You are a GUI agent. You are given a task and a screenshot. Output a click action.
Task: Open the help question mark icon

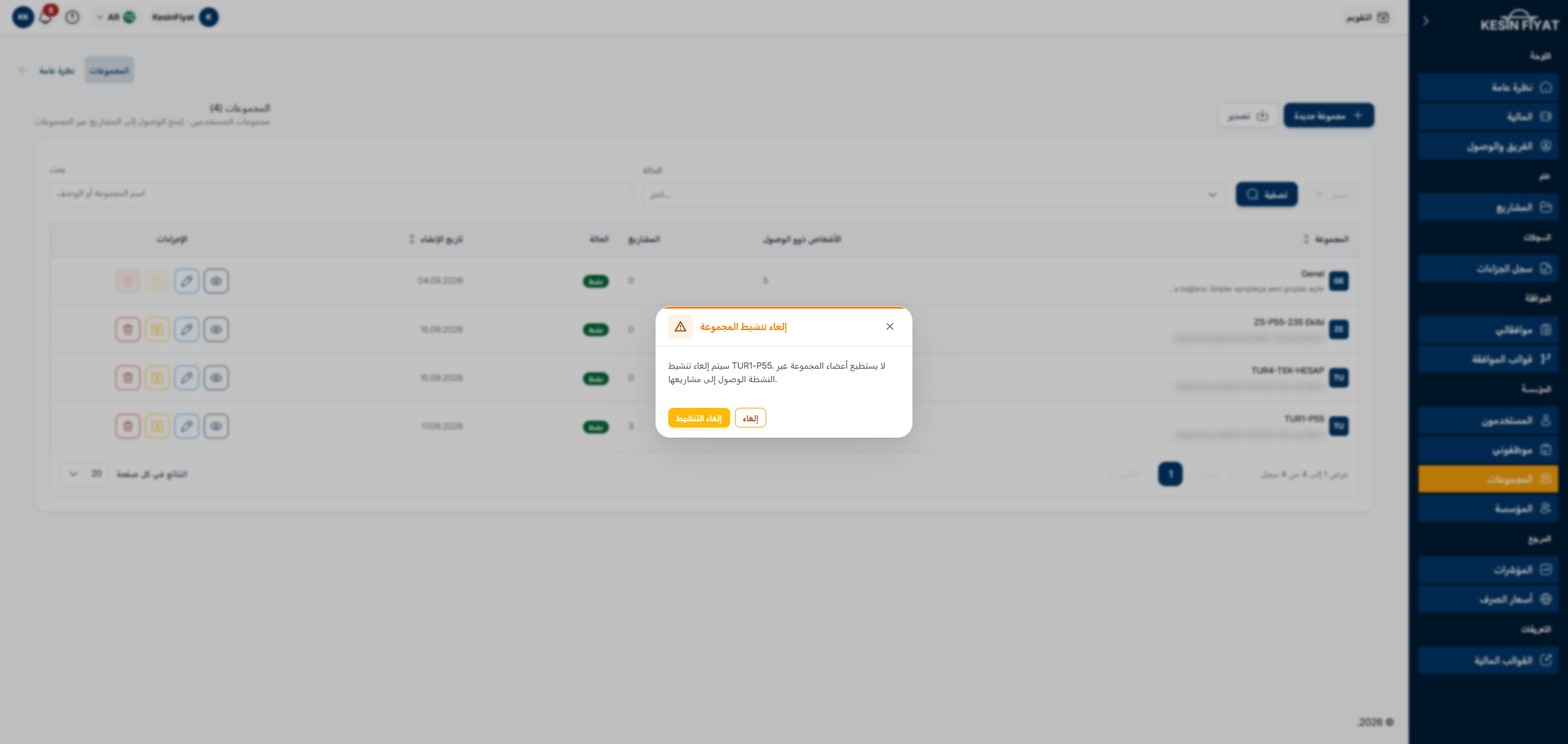click(72, 17)
